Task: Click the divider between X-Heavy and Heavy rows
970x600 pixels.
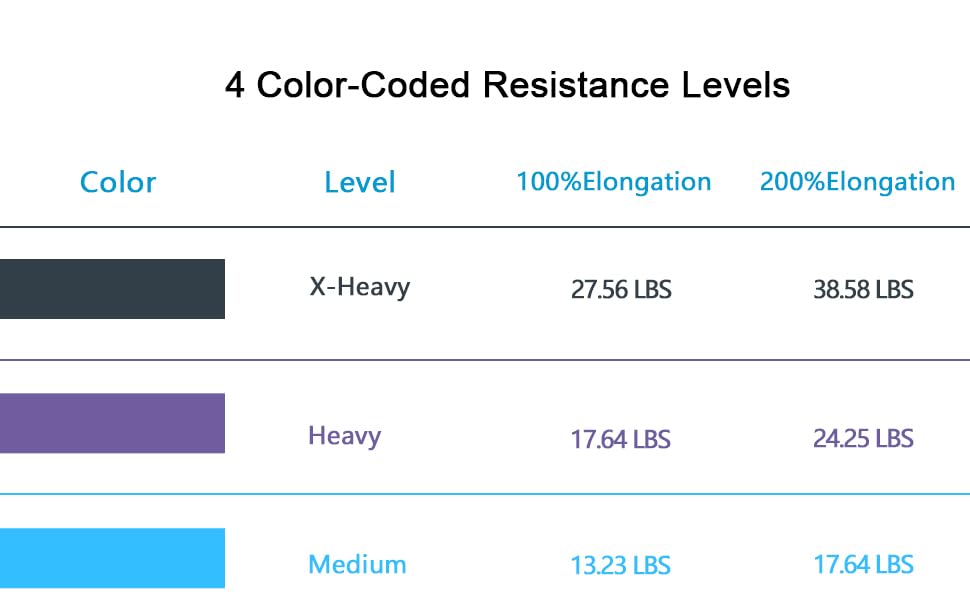Action: point(485,360)
